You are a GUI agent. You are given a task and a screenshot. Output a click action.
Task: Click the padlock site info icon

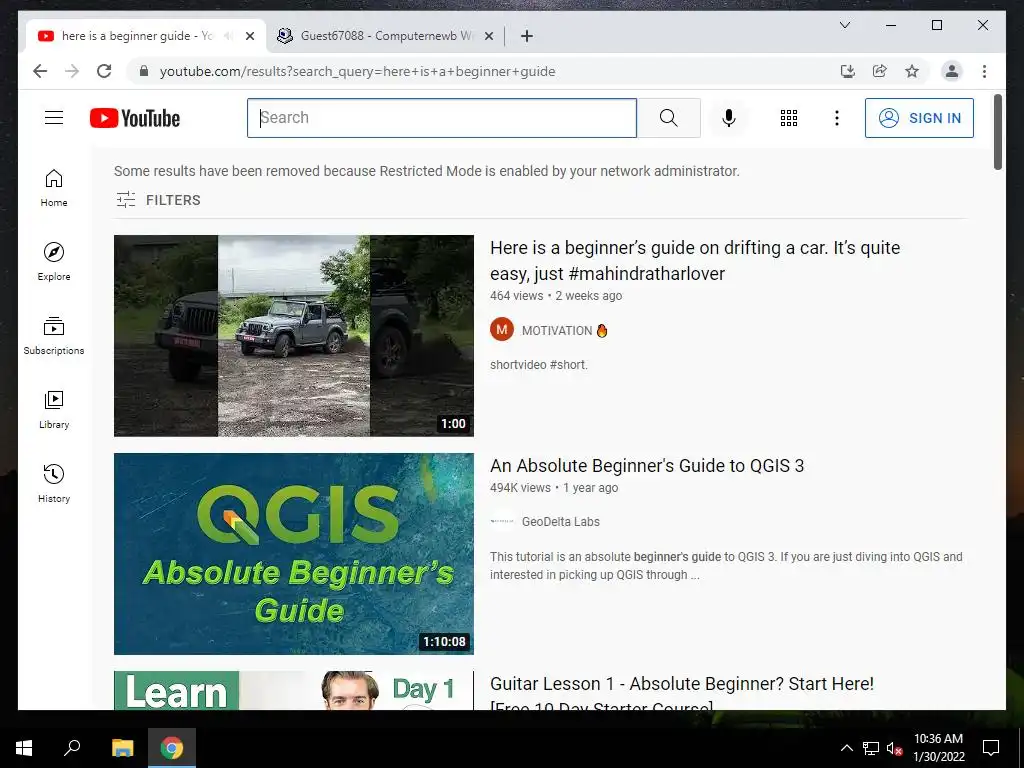tap(144, 71)
